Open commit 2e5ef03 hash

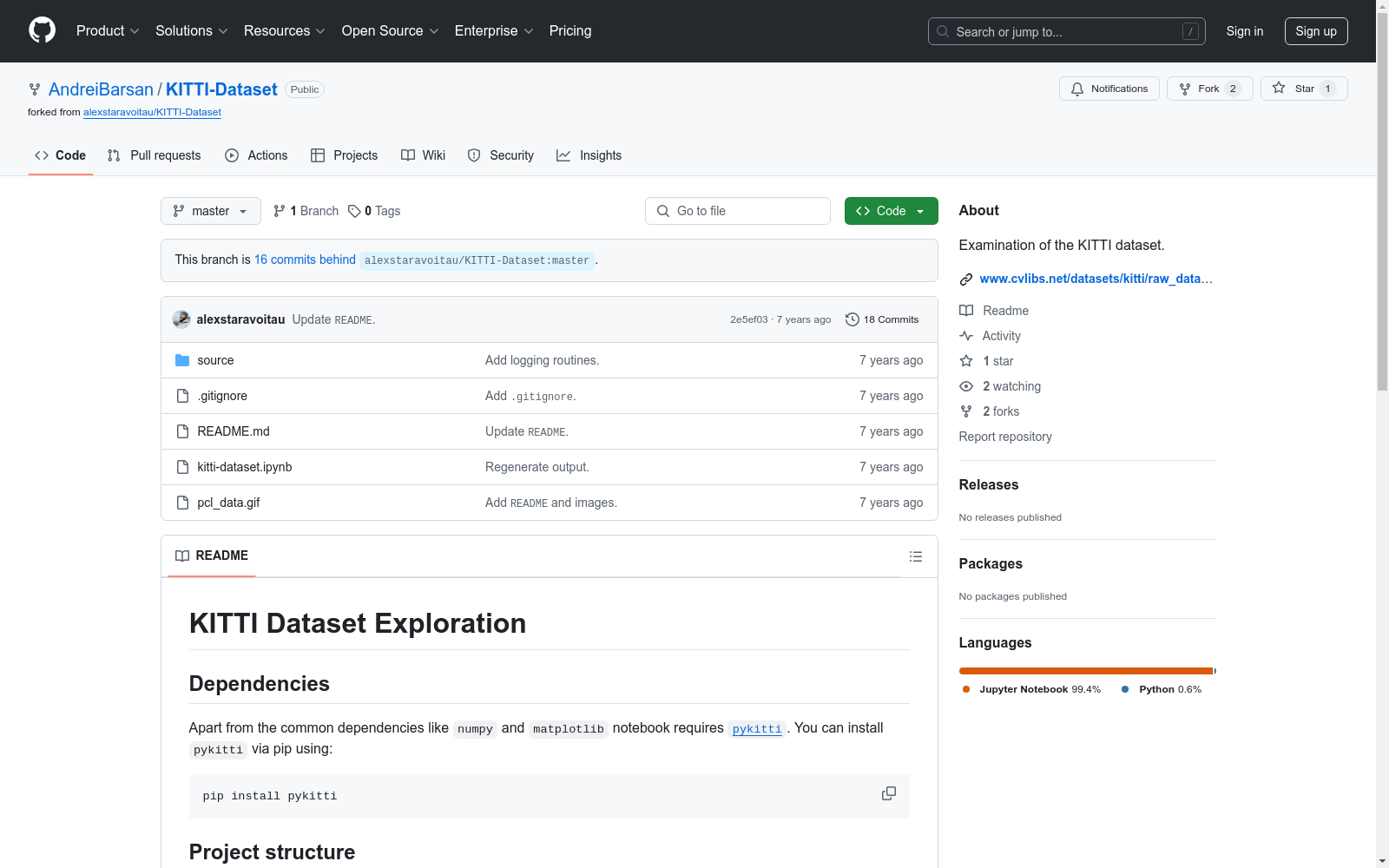tap(748, 319)
